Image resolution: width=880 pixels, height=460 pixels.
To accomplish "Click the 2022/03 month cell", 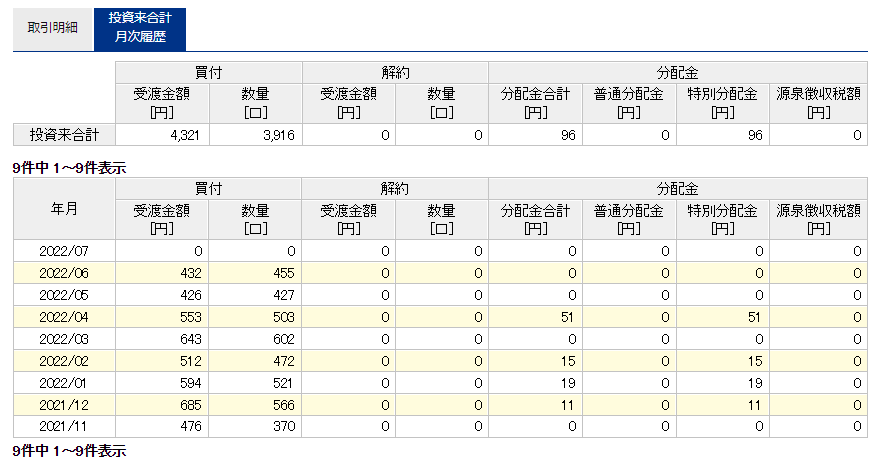I will 65,339.
